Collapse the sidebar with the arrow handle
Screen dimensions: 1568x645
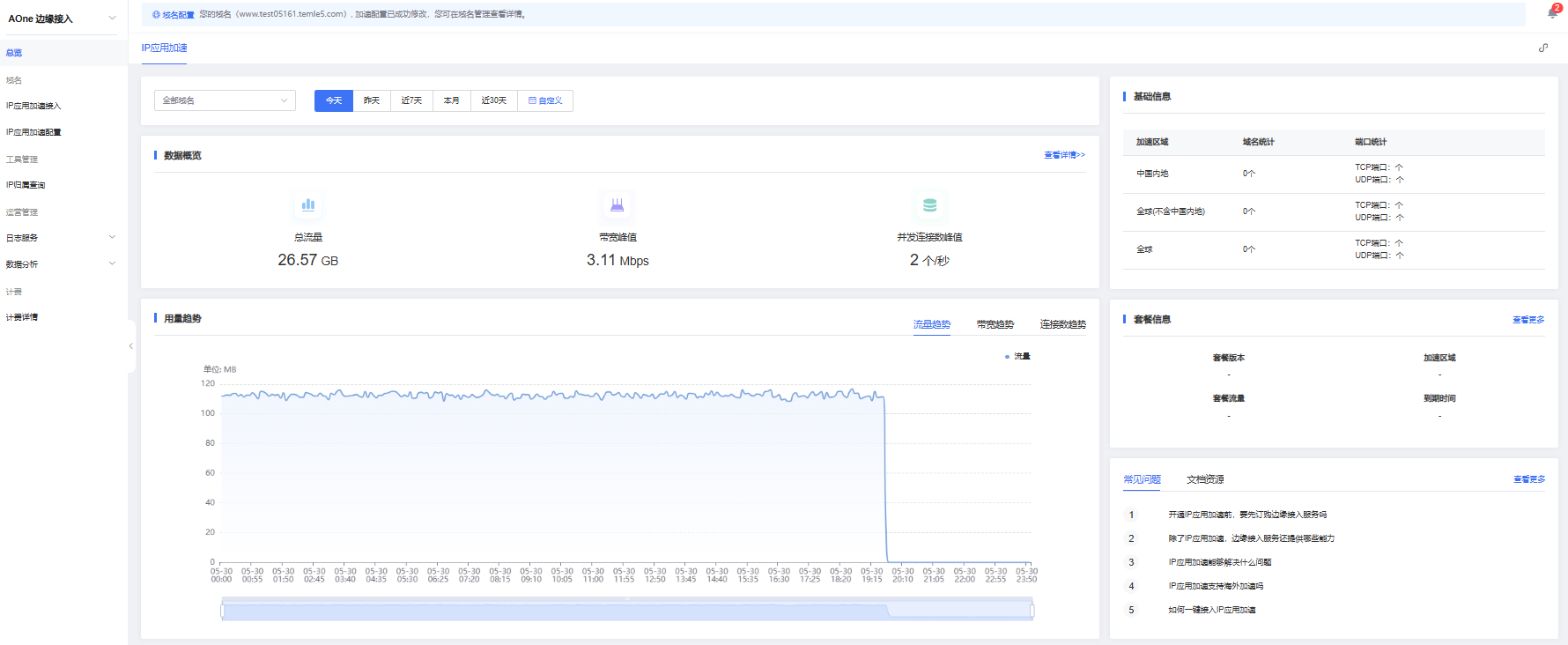tap(131, 346)
